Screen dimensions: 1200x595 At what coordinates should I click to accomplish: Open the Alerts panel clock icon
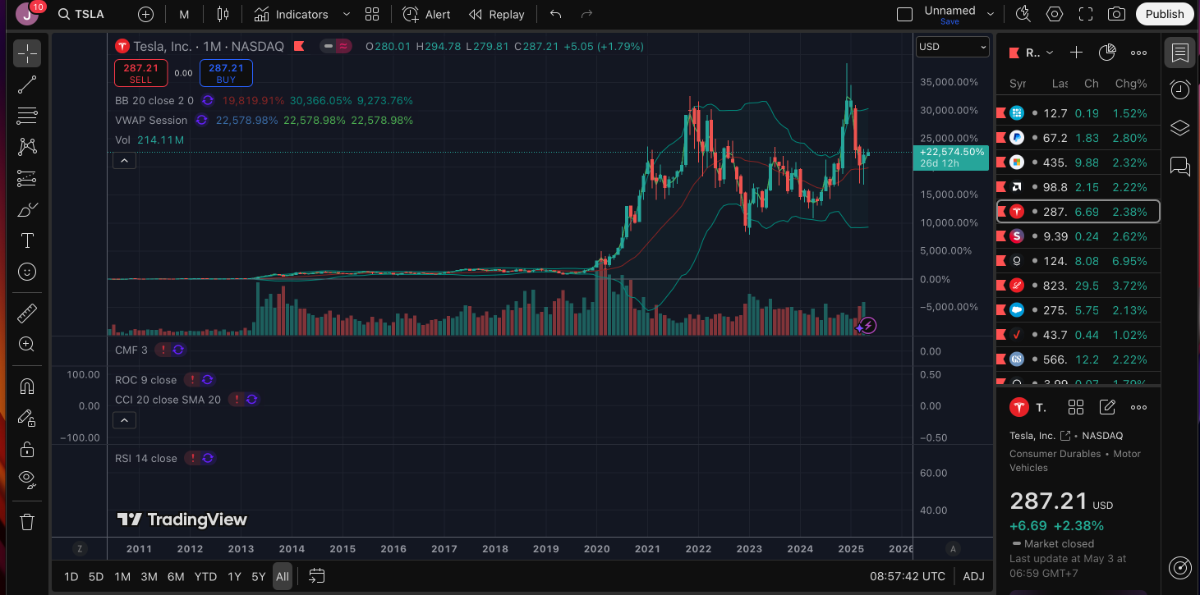1180,90
